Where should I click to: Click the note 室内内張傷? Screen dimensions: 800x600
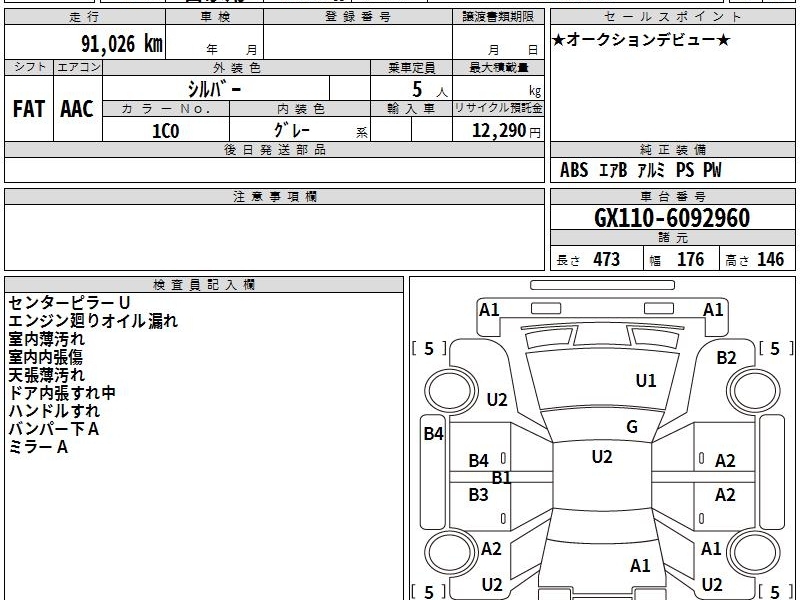45,357
